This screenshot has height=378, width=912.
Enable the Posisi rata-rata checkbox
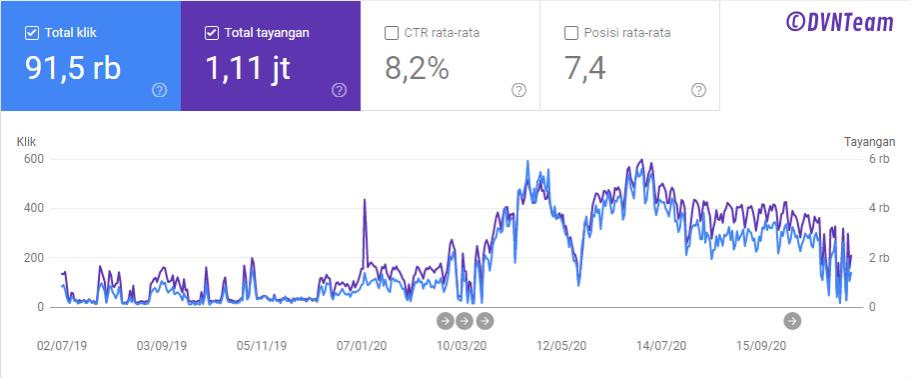pyautogui.click(x=571, y=33)
